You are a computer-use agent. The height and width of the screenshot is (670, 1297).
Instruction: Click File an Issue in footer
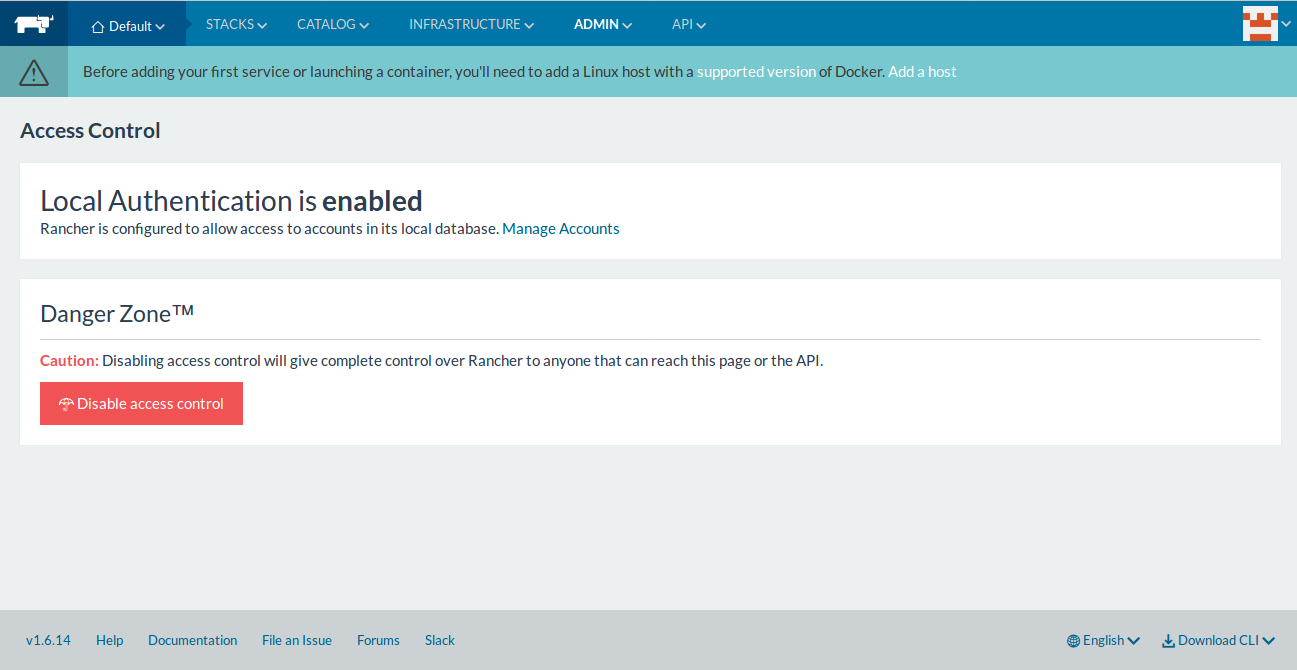pyautogui.click(x=297, y=640)
